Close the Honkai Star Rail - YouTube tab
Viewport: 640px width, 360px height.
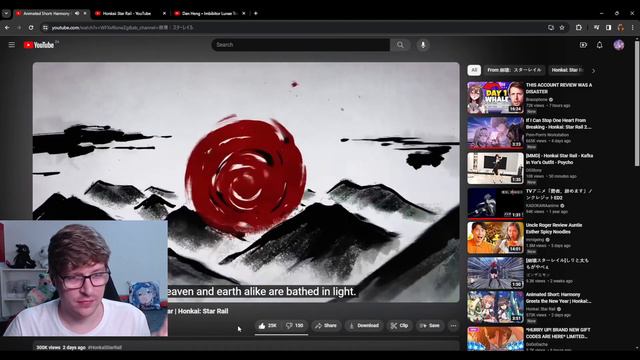(x=164, y=13)
